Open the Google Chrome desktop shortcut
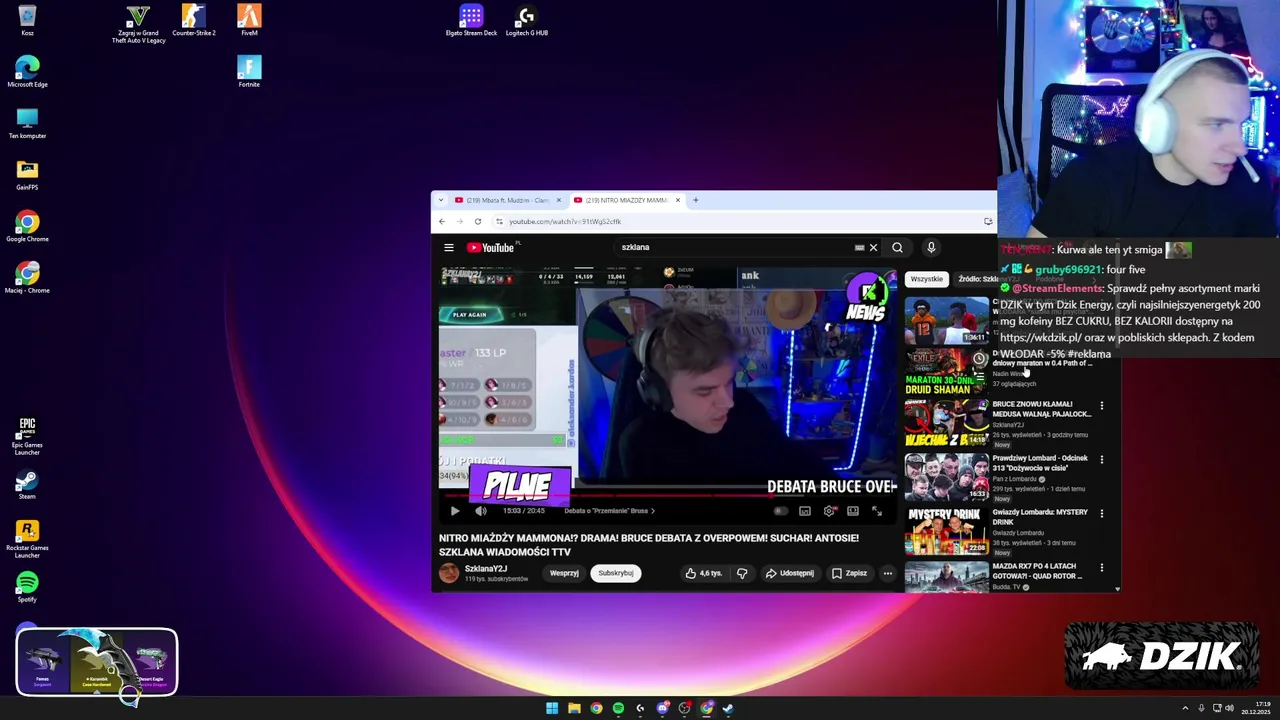The image size is (1280, 720). pyautogui.click(x=27, y=226)
